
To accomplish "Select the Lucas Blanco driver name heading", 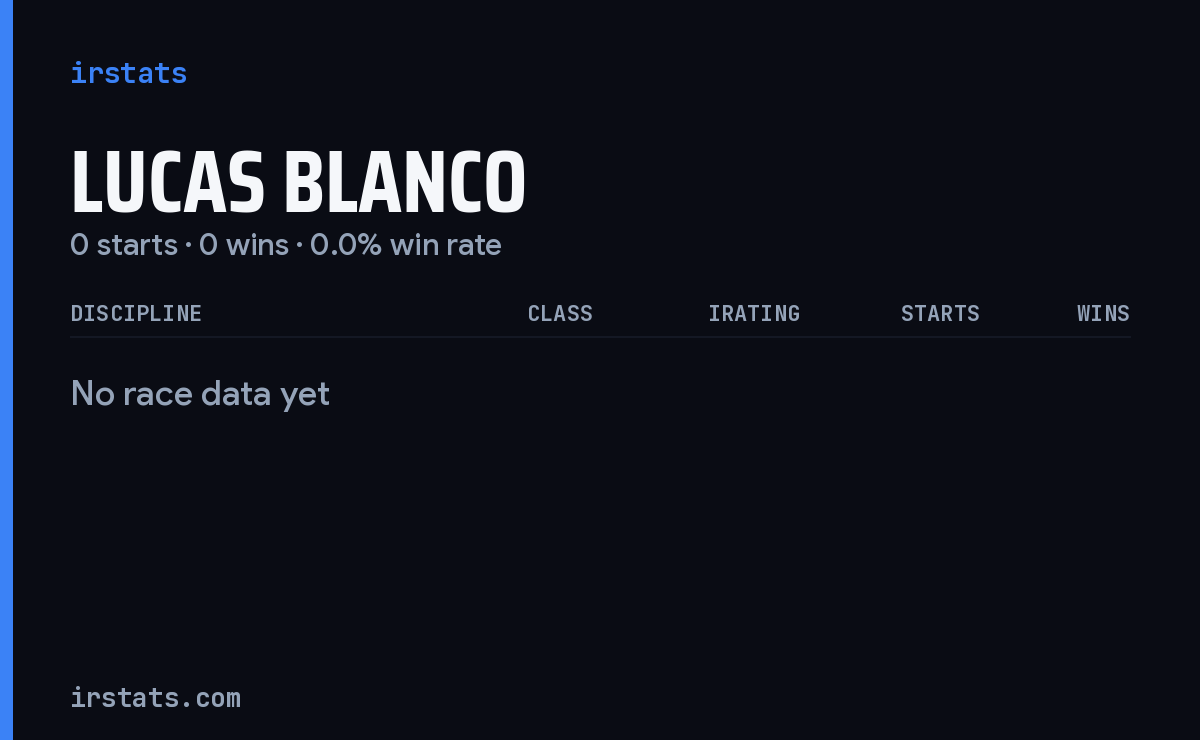I will tap(298, 183).
